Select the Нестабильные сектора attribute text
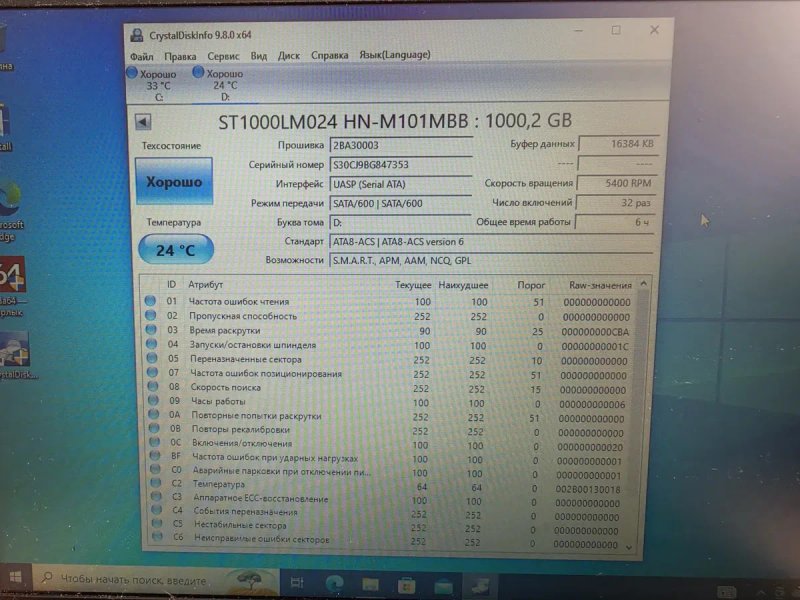The width and height of the screenshot is (800, 600). 240,524
